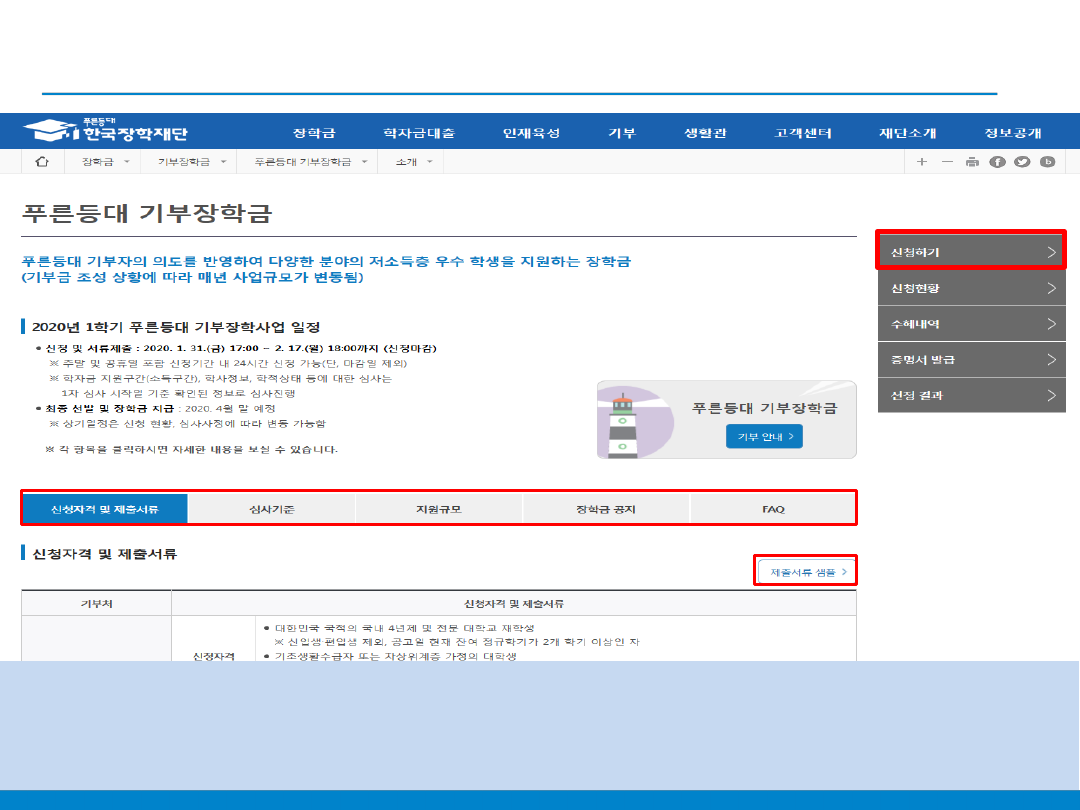Click the 신청하기 side button

[x=971, y=252]
